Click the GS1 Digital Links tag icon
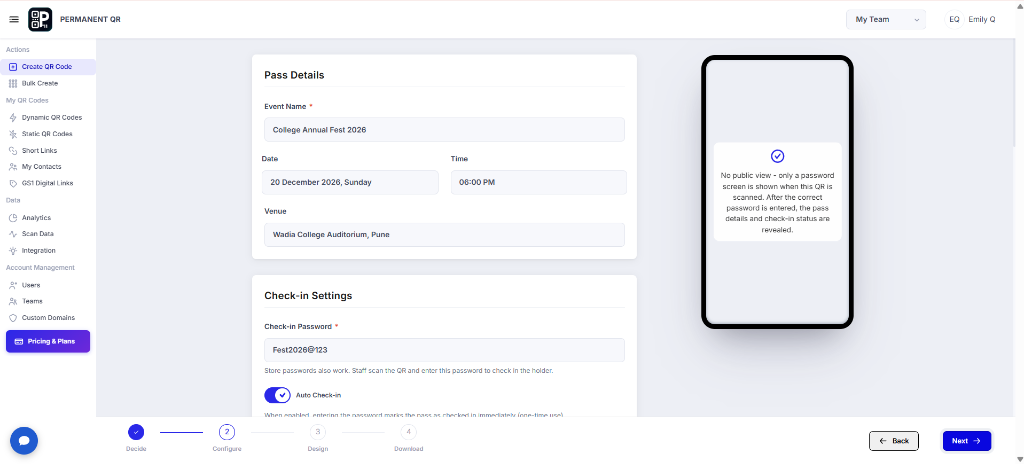The image size is (1024, 464). point(13,184)
